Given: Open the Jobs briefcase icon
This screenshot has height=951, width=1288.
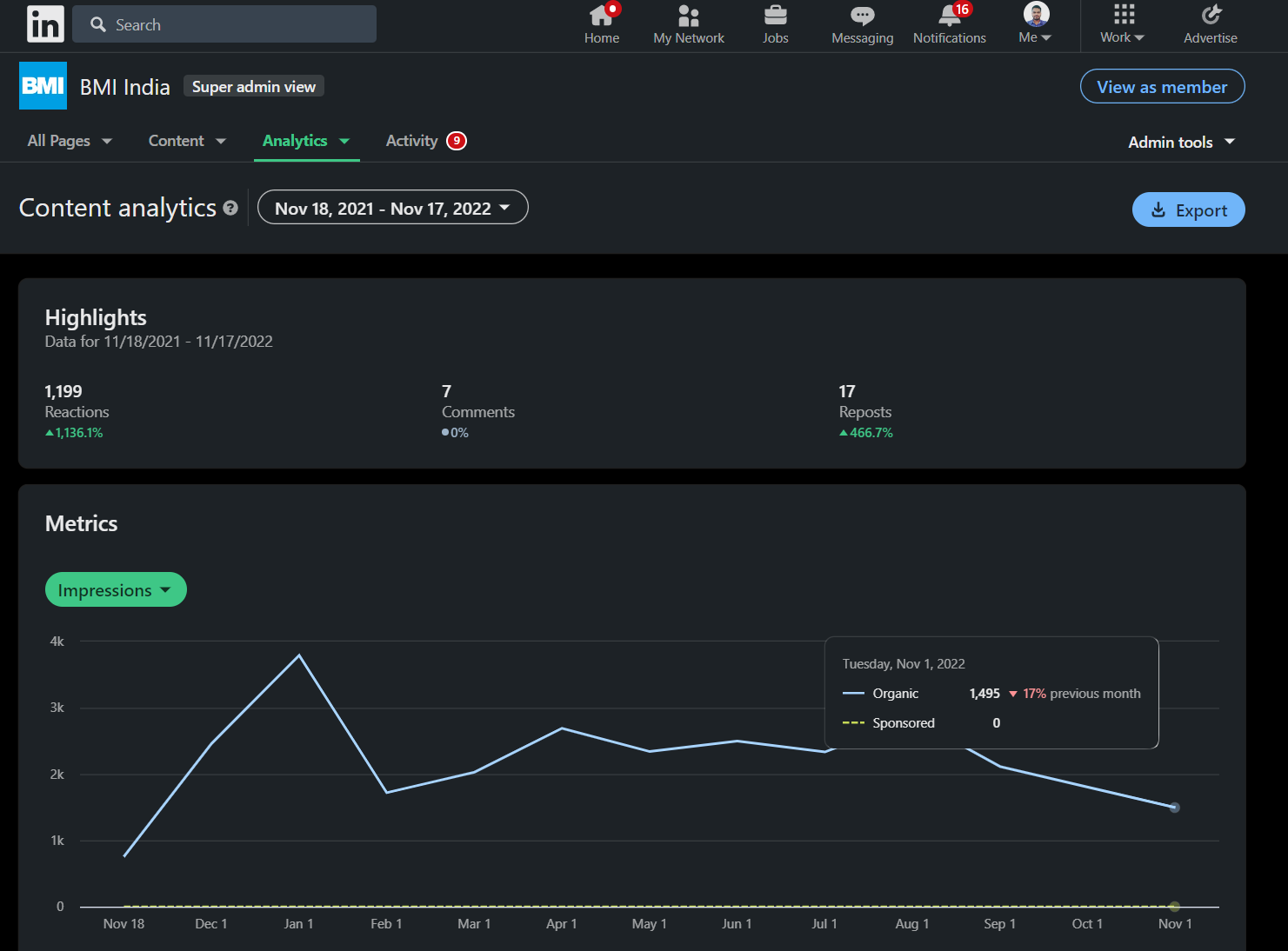Looking at the screenshot, I should 776,16.
